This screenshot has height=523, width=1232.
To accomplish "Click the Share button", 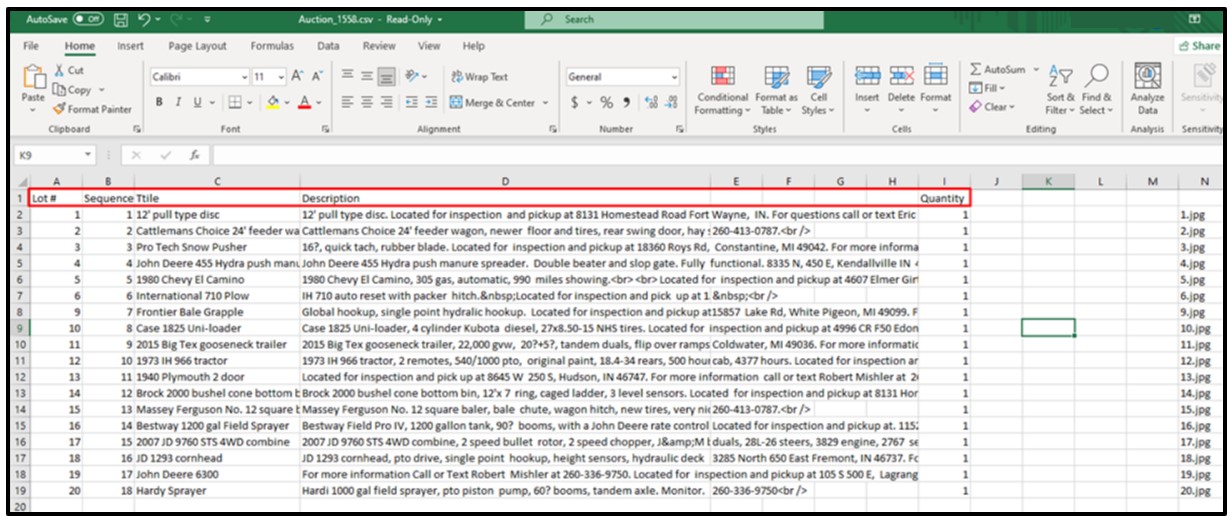I will 1200,46.
